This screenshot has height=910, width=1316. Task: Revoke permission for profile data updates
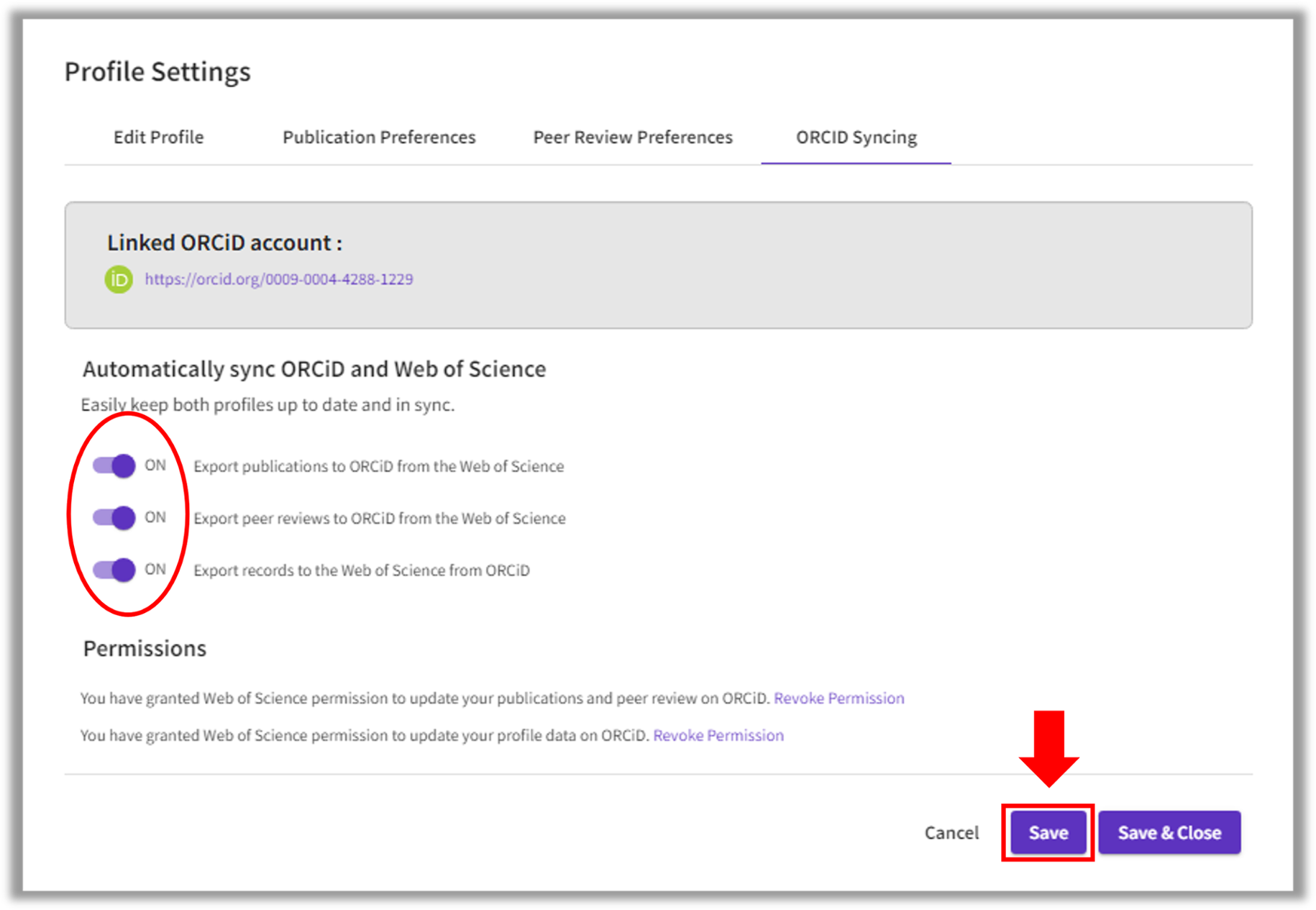click(x=718, y=735)
